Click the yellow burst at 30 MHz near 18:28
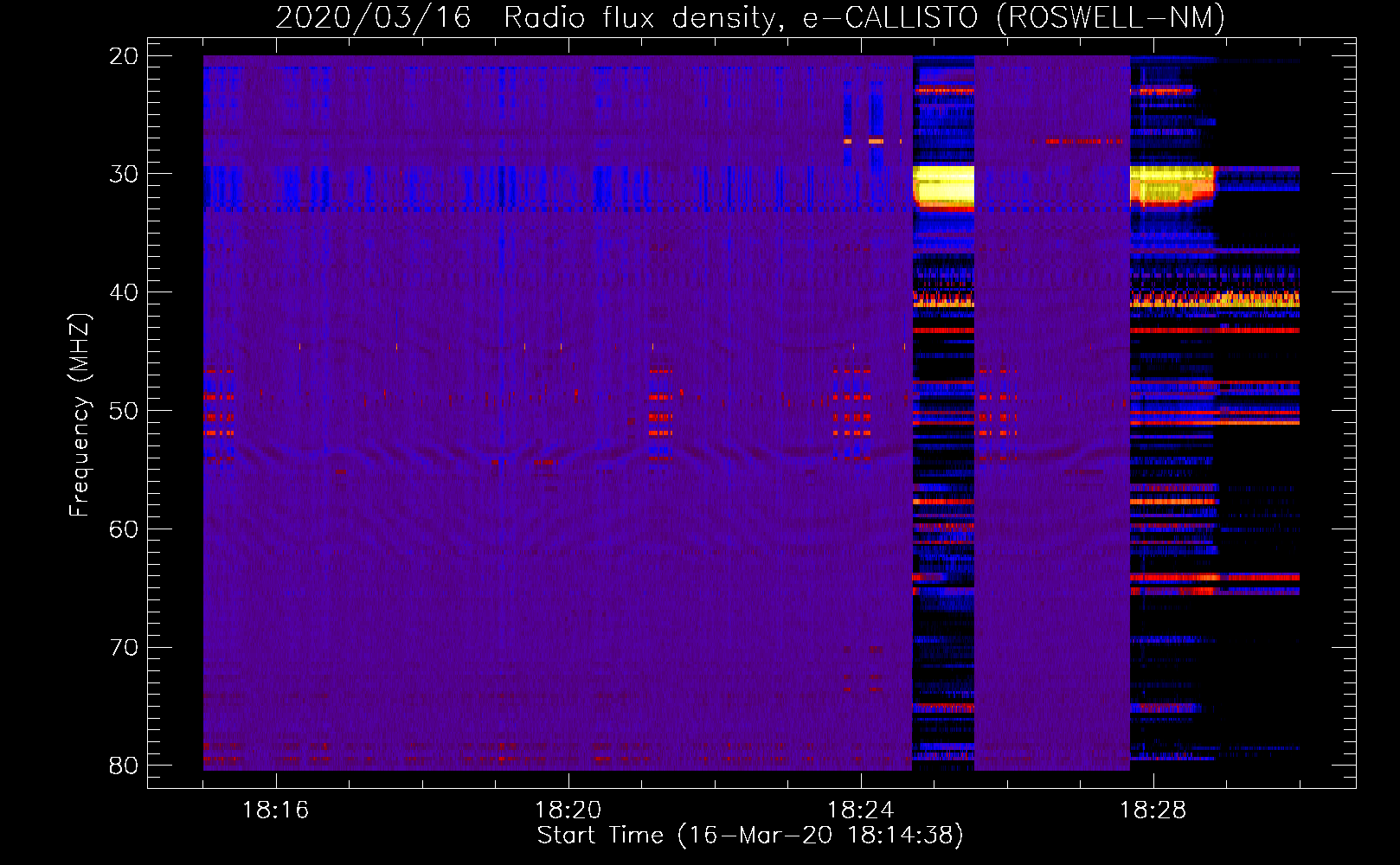The height and width of the screenshot is (865, 1400). (1172, 185)
